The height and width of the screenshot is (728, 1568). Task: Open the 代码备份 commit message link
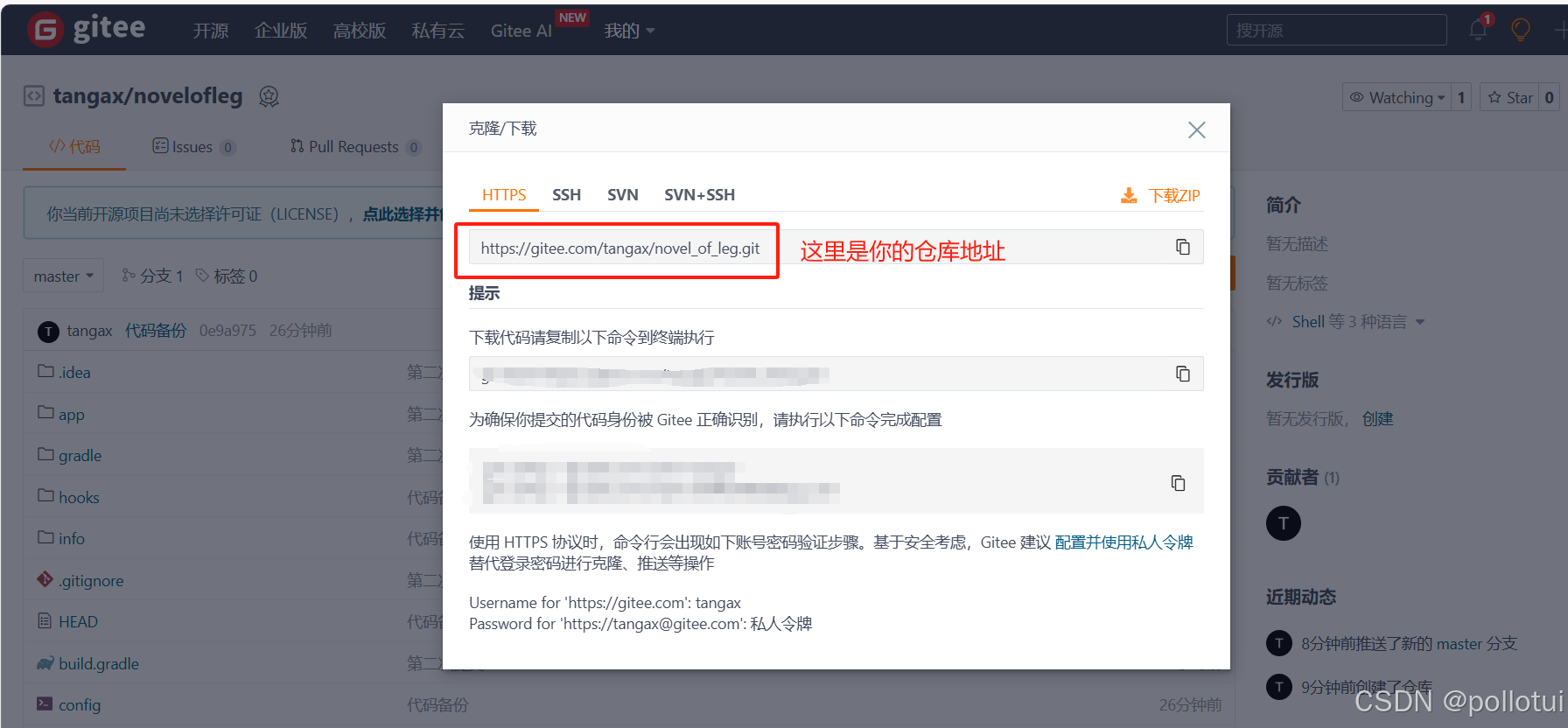pos(156,330)
